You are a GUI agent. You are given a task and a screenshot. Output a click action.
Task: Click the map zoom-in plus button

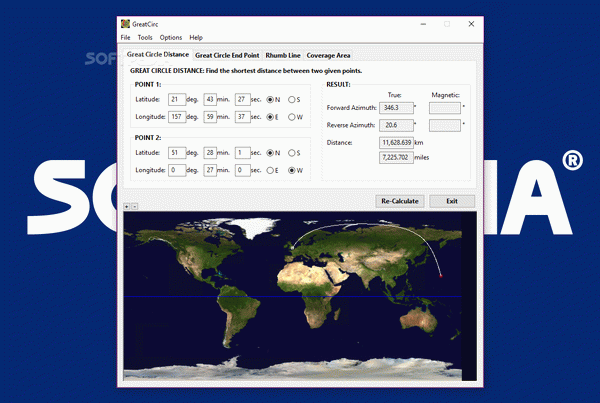pyautogui.click(x=126, y=206)
